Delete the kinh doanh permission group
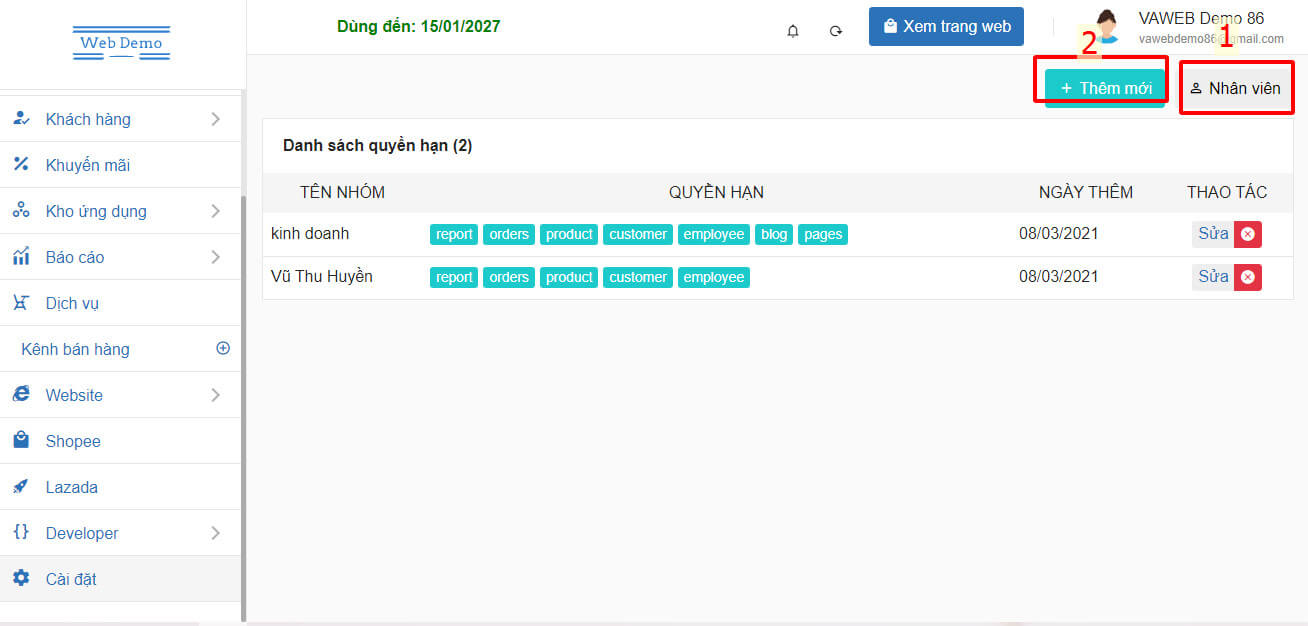 1247,234
